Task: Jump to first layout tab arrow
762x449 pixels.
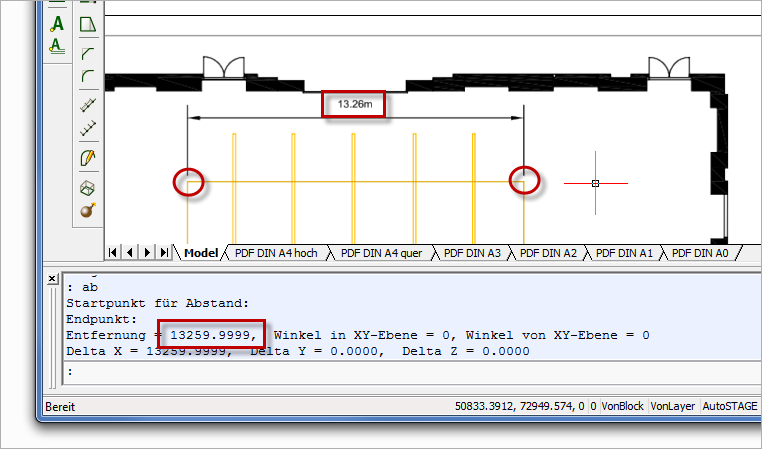Action: pos(114,253)
